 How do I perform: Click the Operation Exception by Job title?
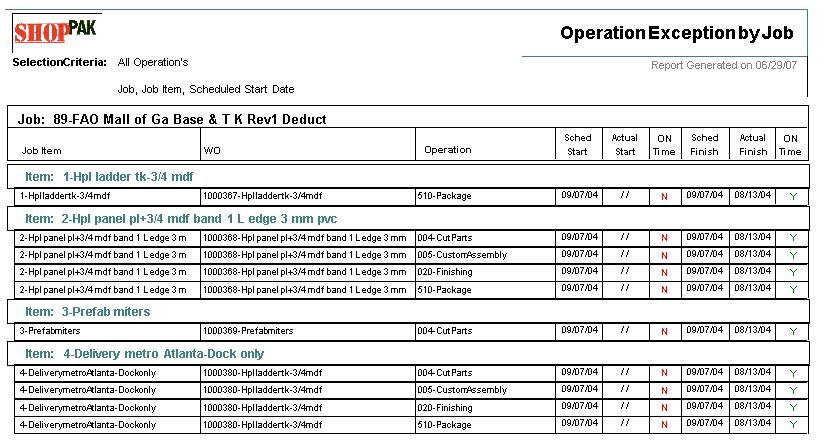[x=676, y=33]
